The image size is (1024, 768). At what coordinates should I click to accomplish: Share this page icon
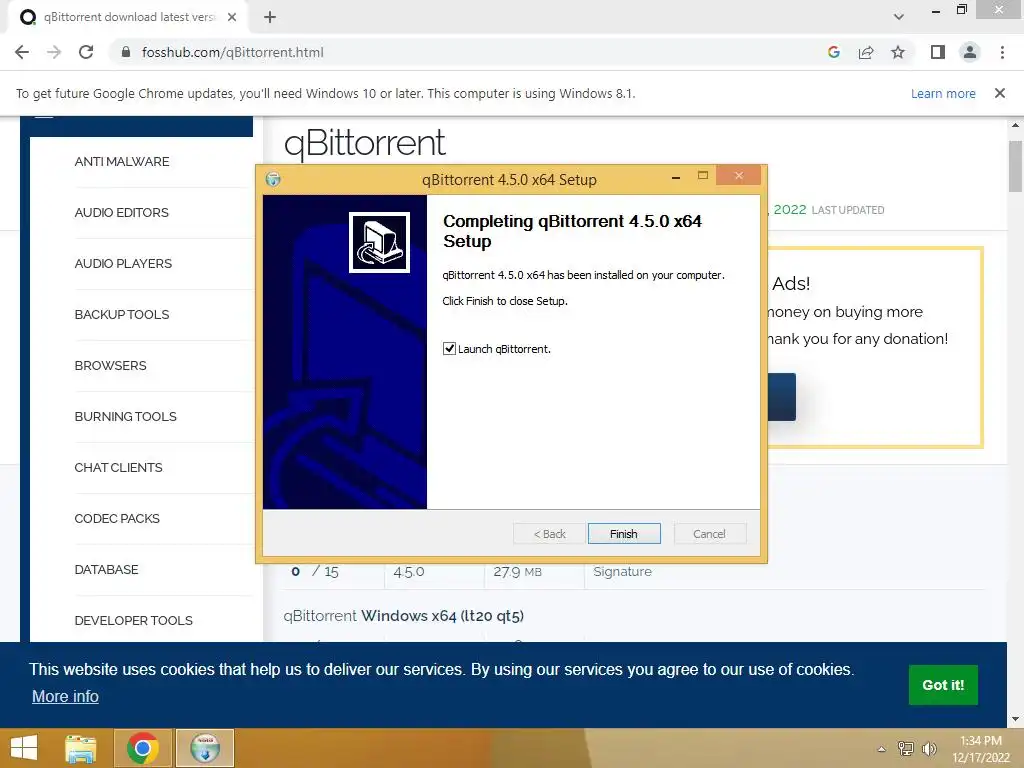[866, 52]
